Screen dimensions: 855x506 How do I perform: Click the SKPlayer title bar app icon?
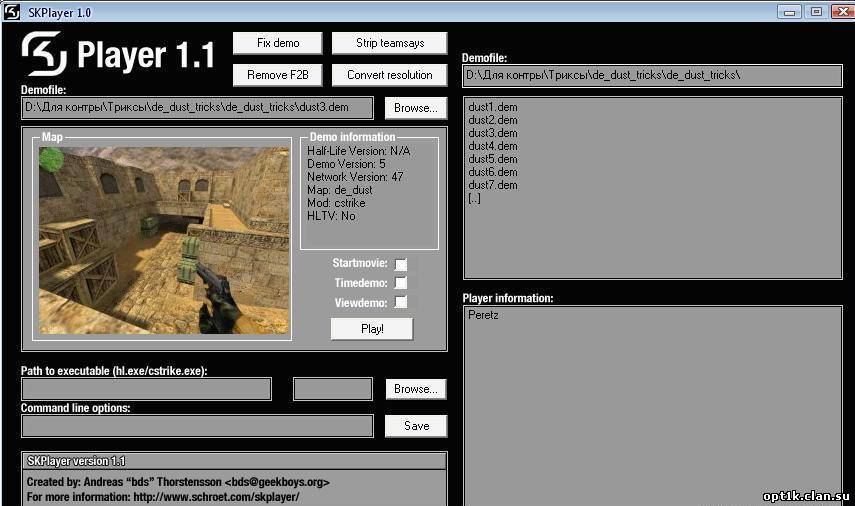(x=11, y=11)
